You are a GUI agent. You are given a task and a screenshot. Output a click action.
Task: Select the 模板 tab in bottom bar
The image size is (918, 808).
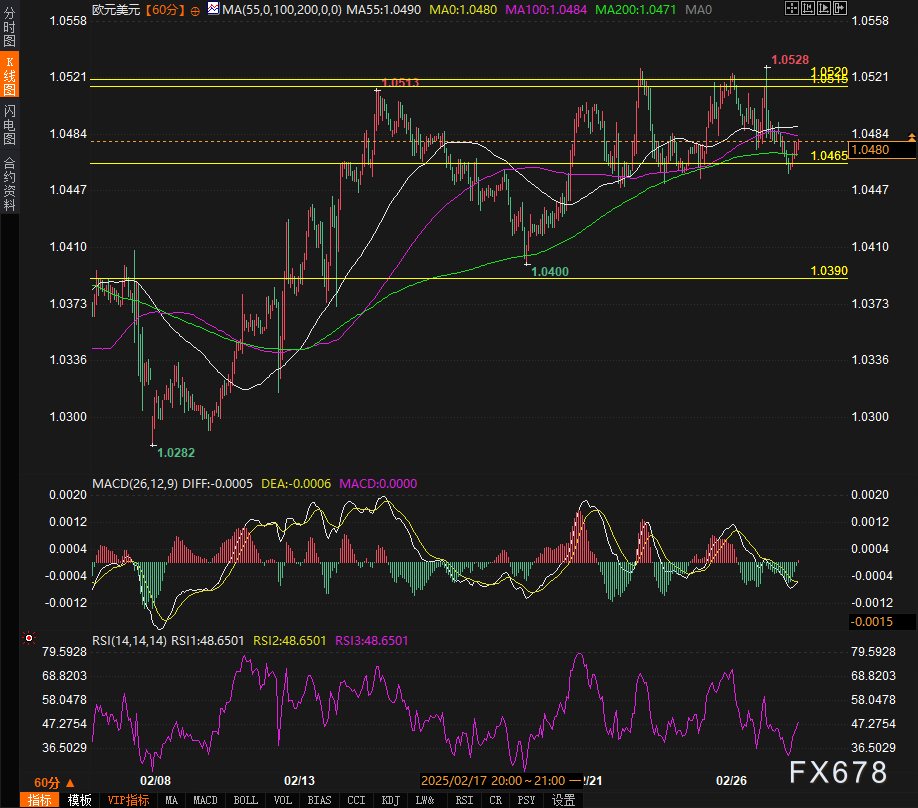click(x=79, y=800)
